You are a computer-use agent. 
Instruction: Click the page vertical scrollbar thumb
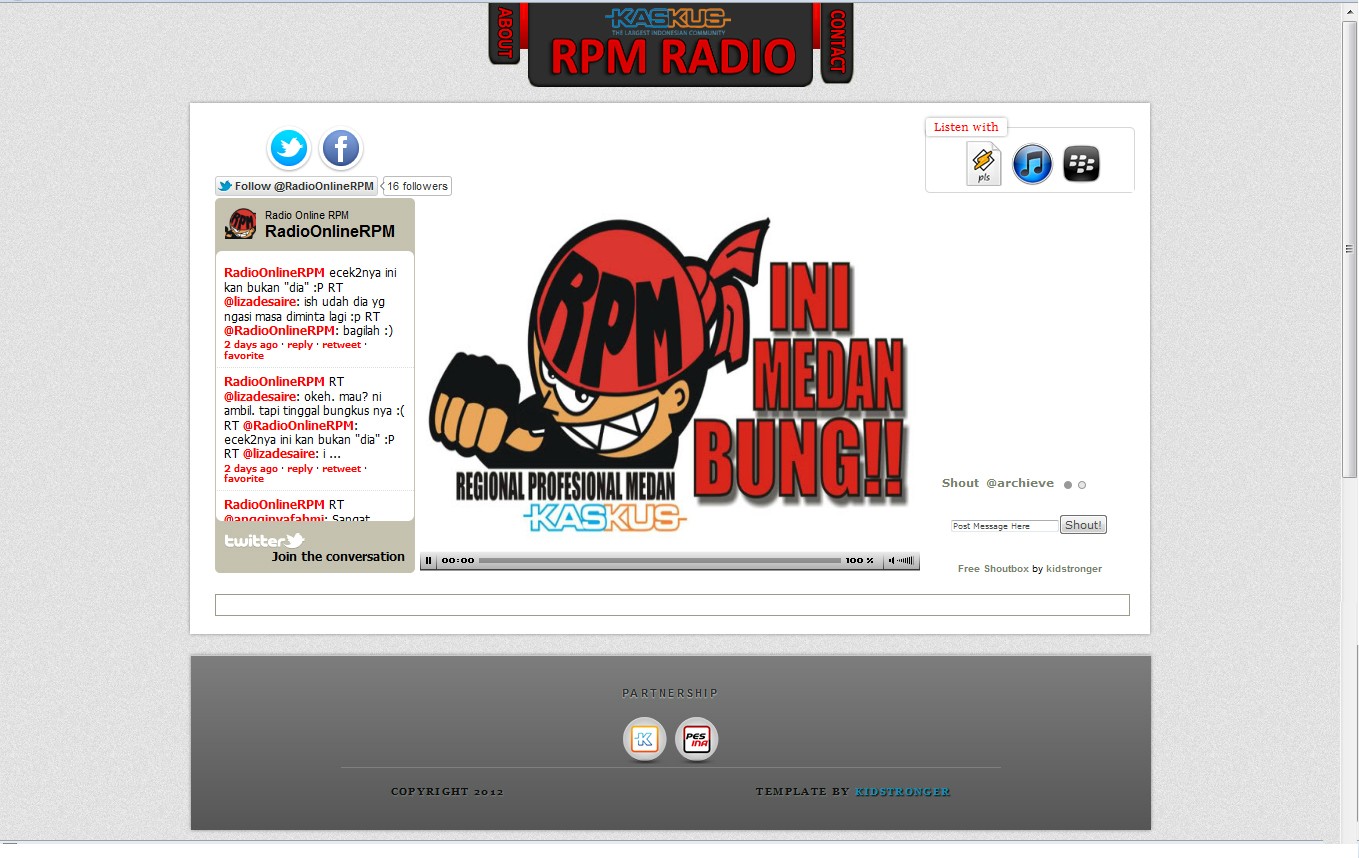[x=1350, y=248]
